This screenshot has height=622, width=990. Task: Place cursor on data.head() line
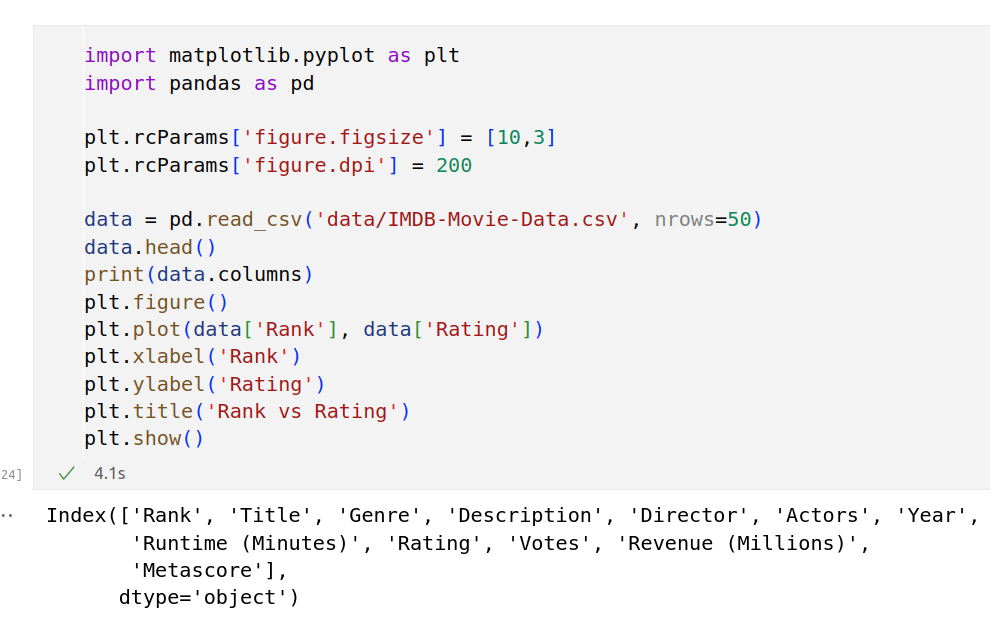pyautogui.click(x=150, y=247)
